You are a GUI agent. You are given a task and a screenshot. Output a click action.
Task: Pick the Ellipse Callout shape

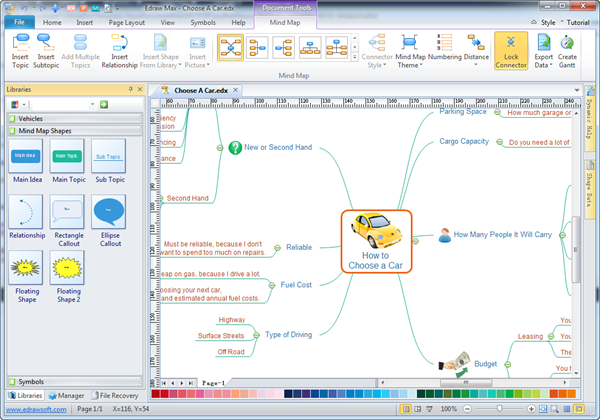pyautogui.click(x=109, y=213)
